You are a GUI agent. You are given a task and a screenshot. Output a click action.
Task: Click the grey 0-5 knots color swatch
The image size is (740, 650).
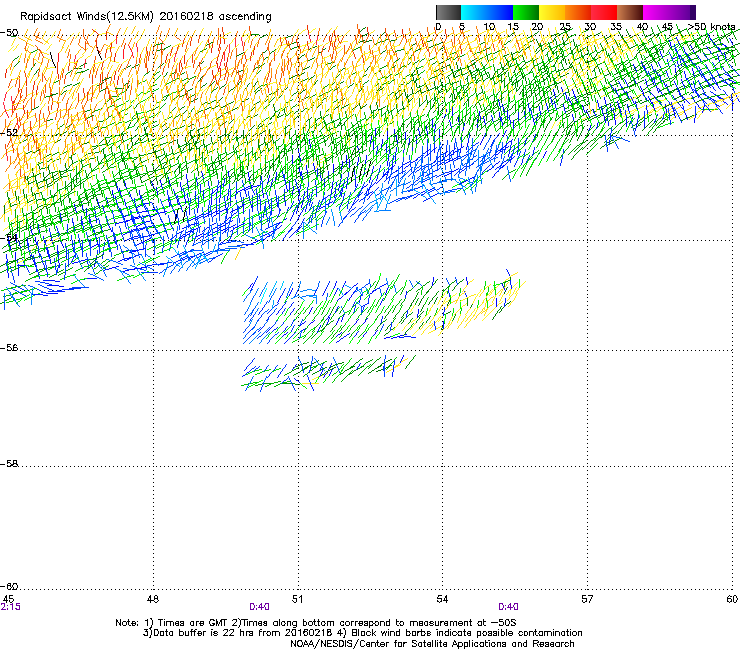coord(448,12)
